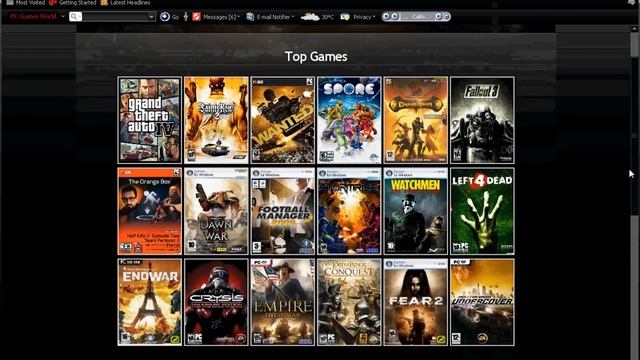Open the Empire Total War cover
This screenshot has width=640, height=360.
pos(282,302)
